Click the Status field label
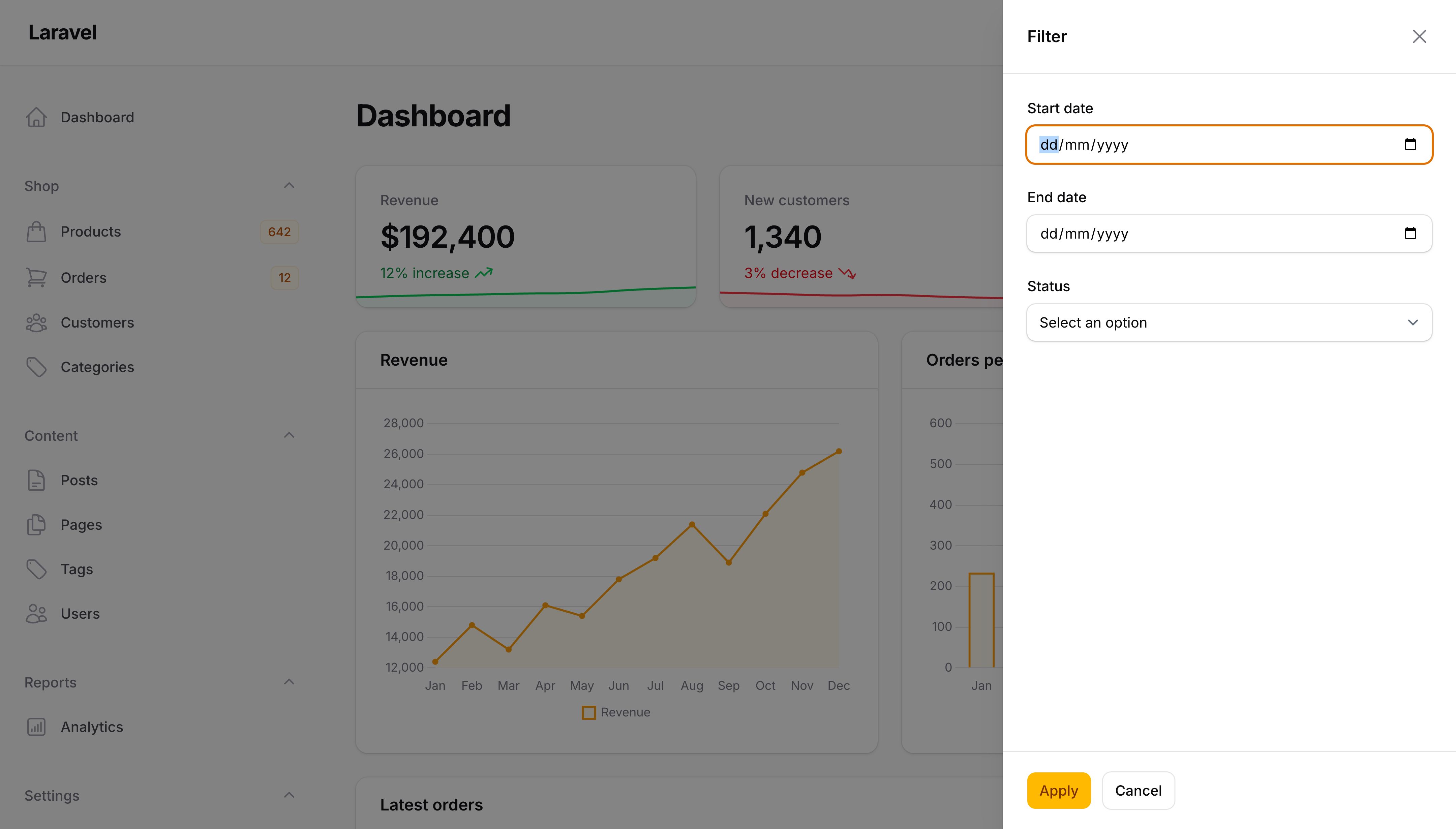The height and width of the screenshot is (829, 1456). [1048, 286]
